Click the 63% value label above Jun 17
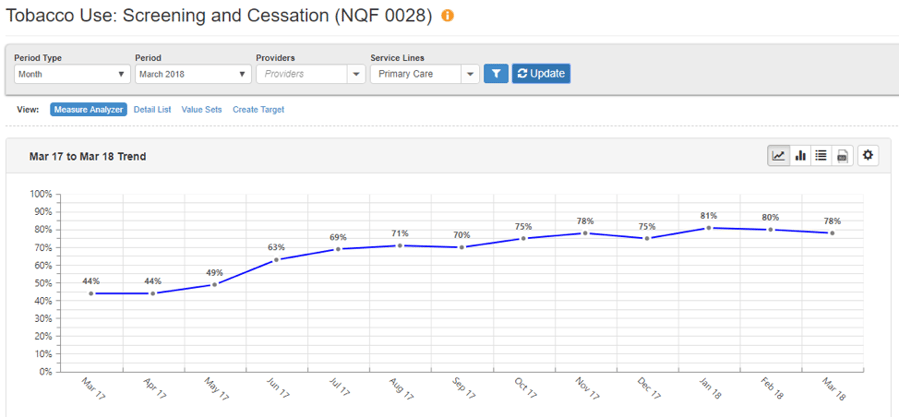Screen dimensions: 899x417 [276, 247]
